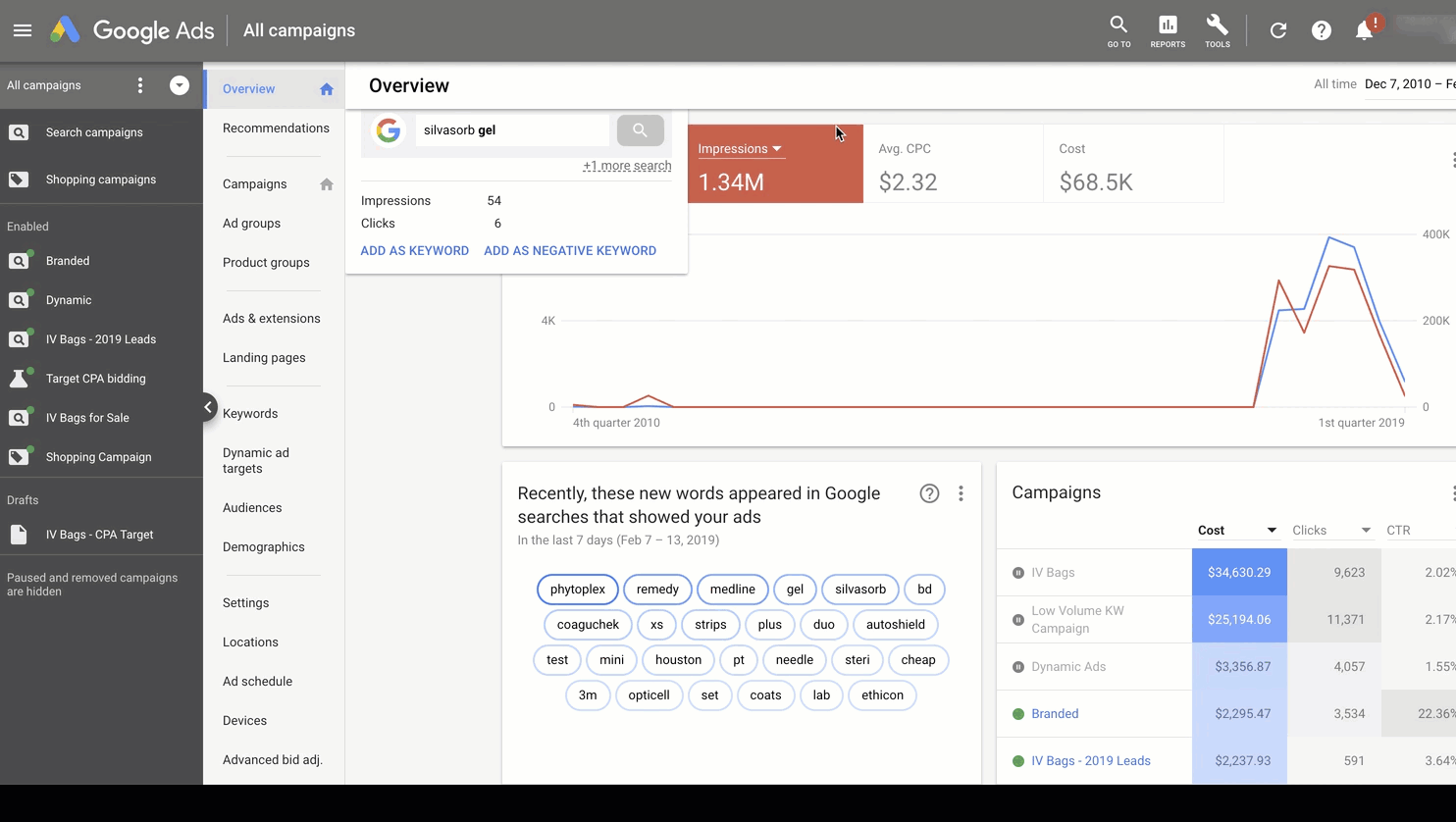Select Search campaigns icon in sidebar
The width and height of the screenshot is (1456, 822).
pyautogui.click(x=19, y=132)
